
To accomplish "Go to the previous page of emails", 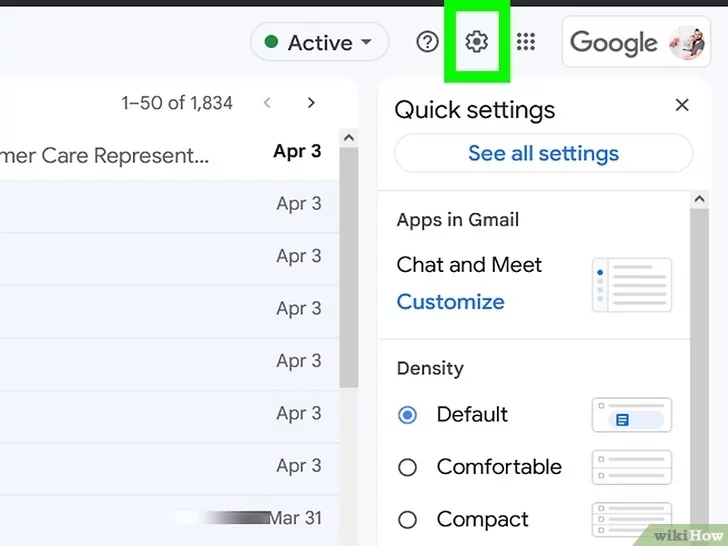I will pyautogui.click(x=267, y=103).
